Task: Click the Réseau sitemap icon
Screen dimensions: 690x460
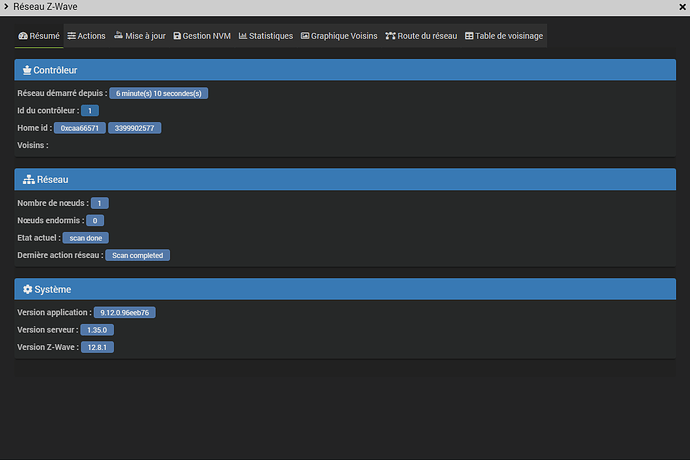Action: 29,180
